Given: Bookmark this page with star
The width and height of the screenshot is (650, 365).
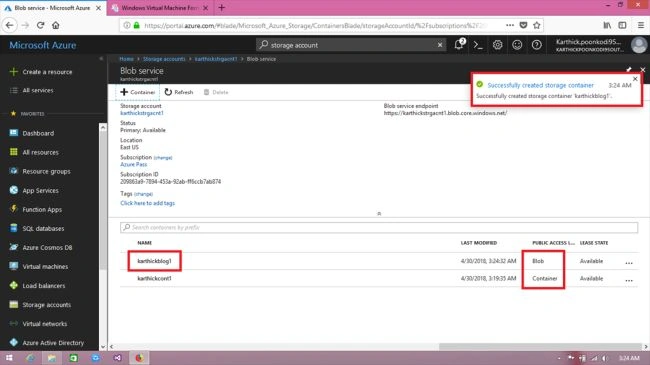Looking at the screenshot, I should [x=537, y=25].
